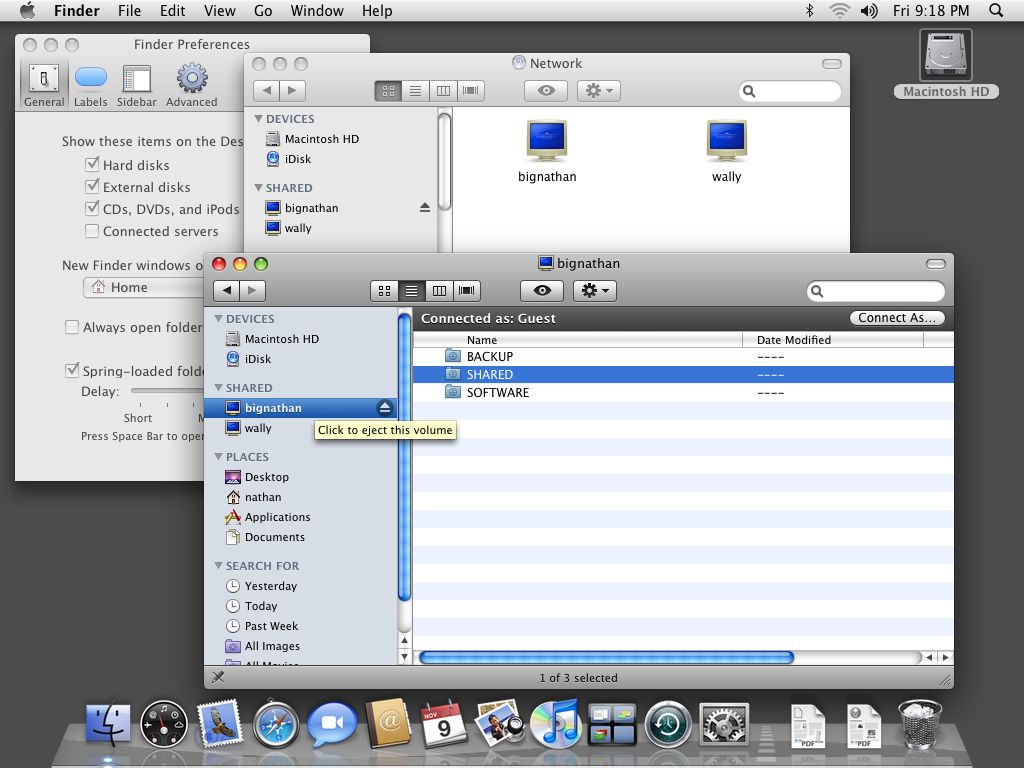Click Quick Look eye in bignathan window
The width and height of the screenshot is (1024, 768).
[542, 291]
